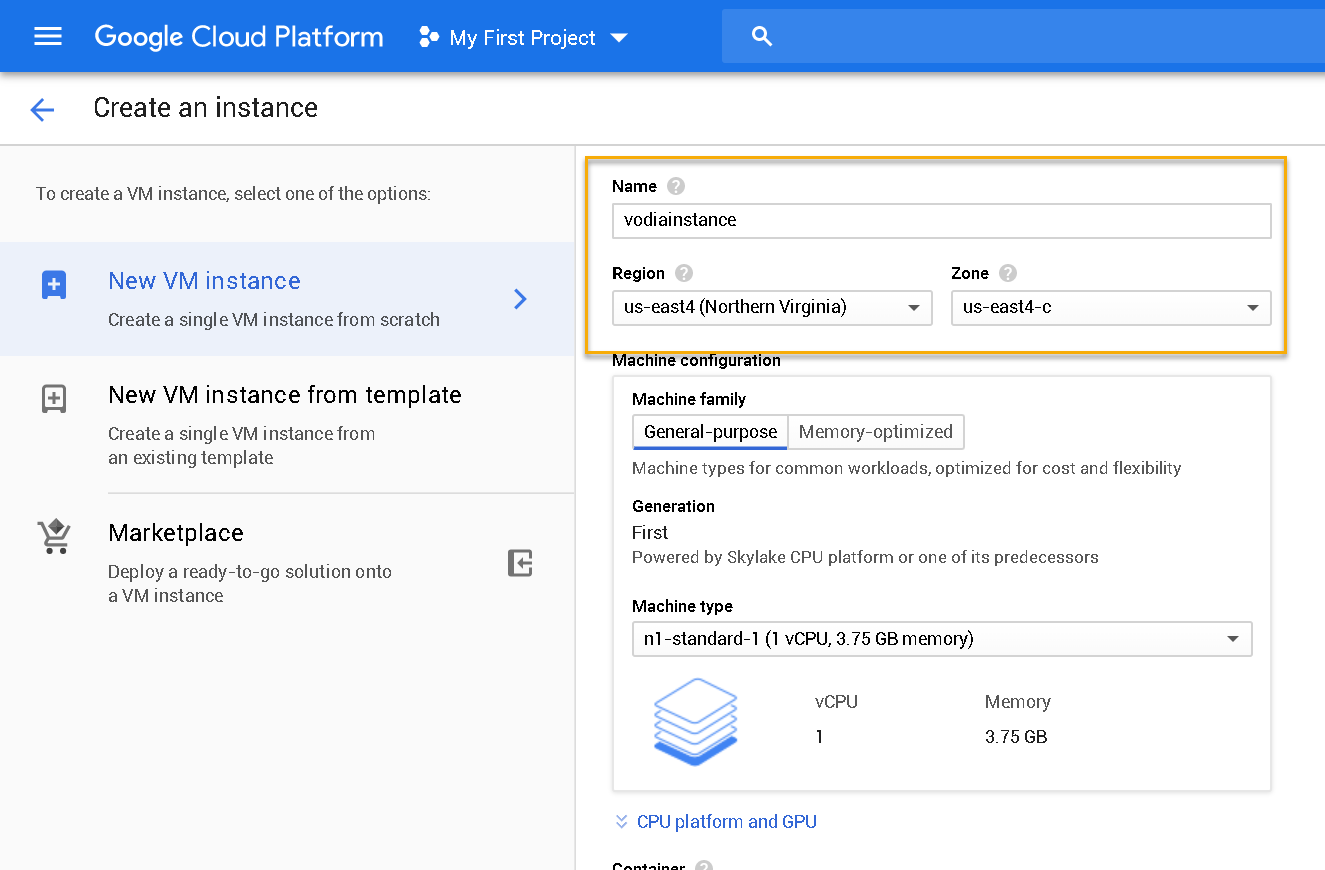Image resolution: width=1325 pixels, height=870 pixels.
Task: Click the Marketplace shopping cart icon
Action: 54,537
